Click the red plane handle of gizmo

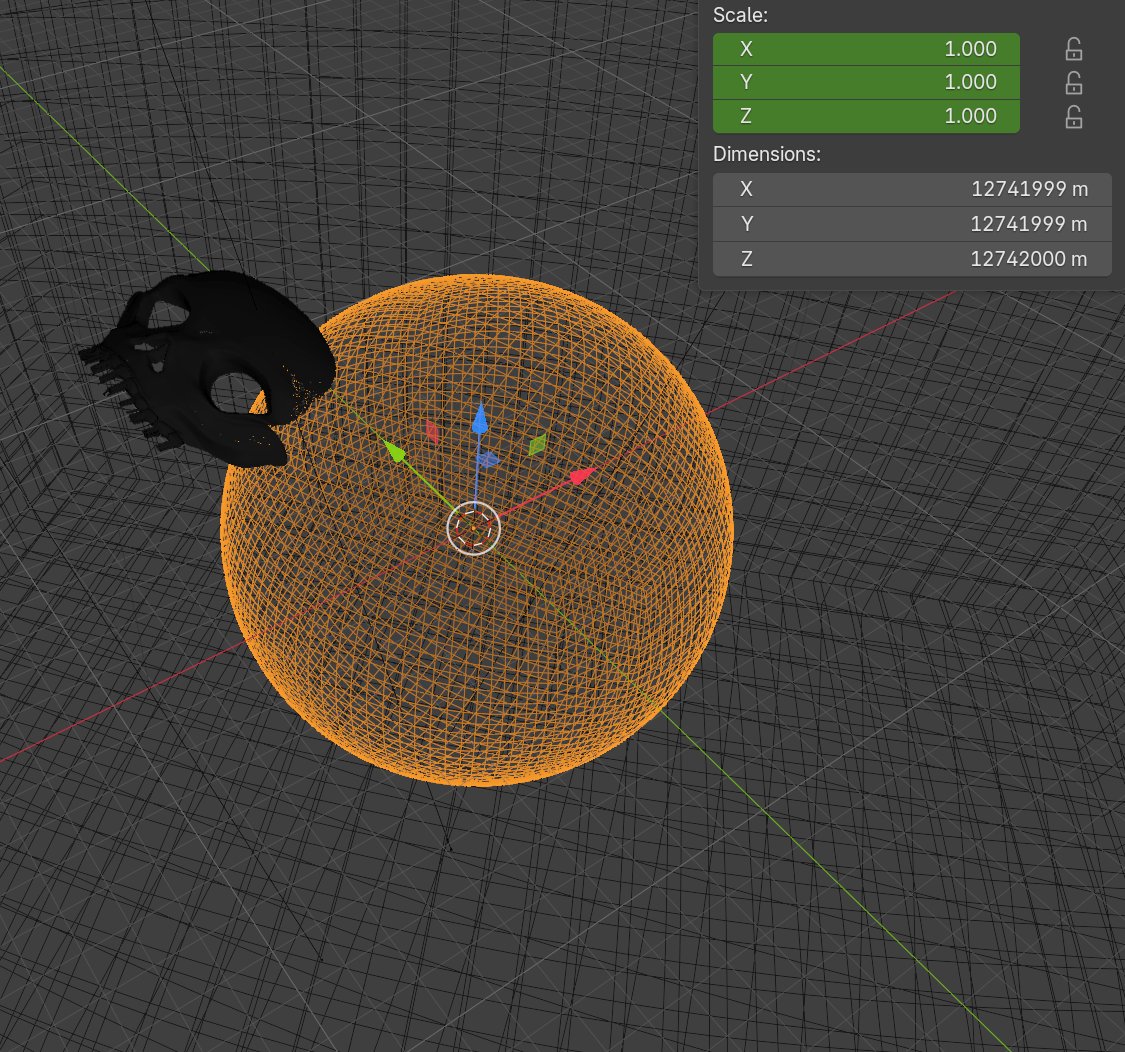432,432
